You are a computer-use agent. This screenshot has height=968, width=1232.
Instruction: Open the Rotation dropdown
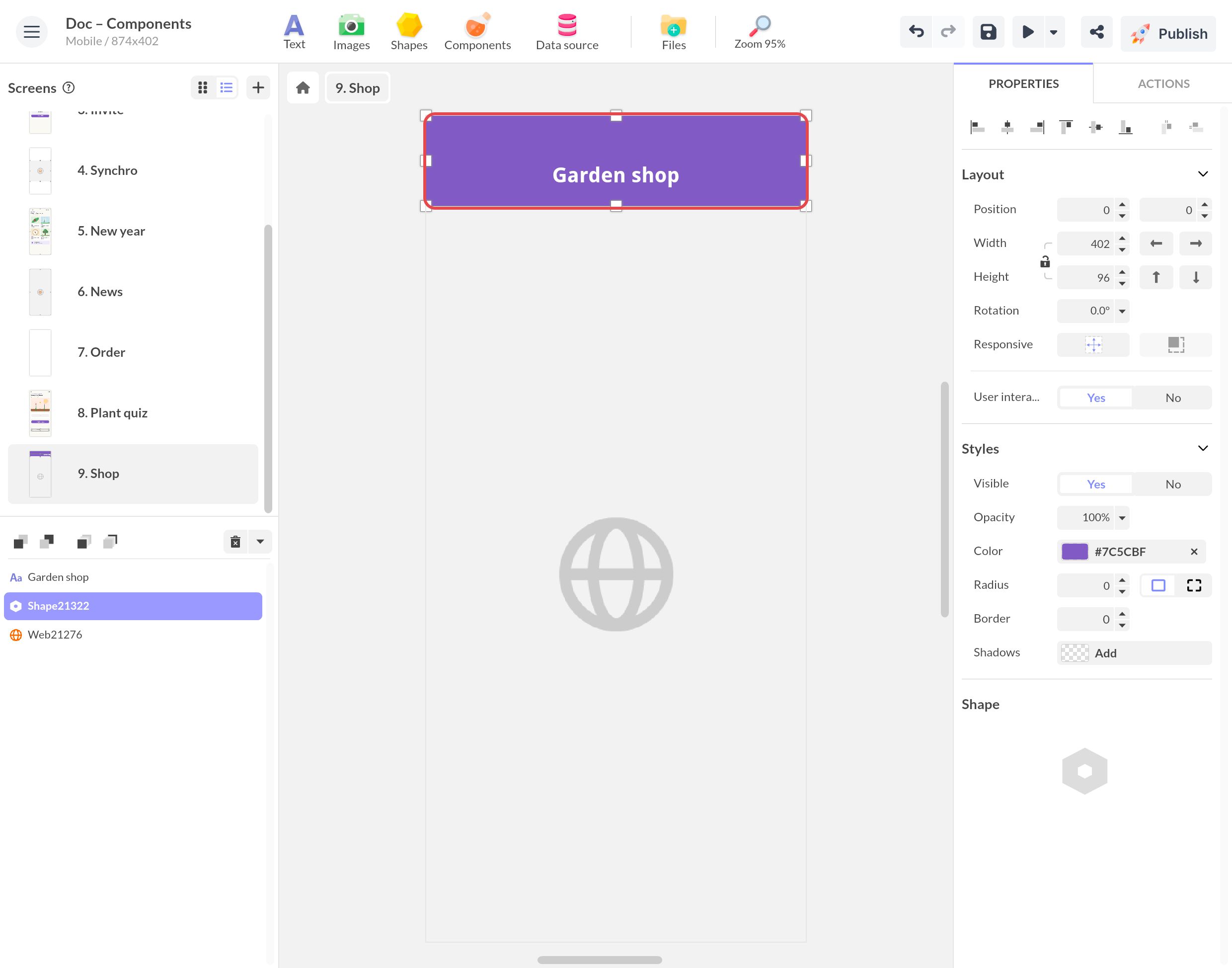pyautogui.click(x=1122, y=311)
